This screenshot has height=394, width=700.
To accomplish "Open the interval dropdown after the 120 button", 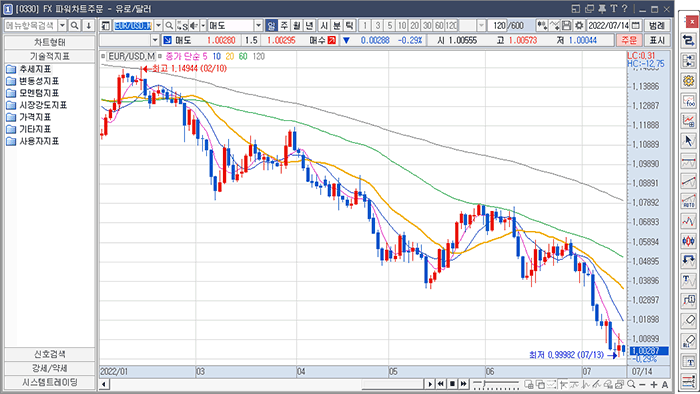I will pyautogui.click(x=481, y=26).
